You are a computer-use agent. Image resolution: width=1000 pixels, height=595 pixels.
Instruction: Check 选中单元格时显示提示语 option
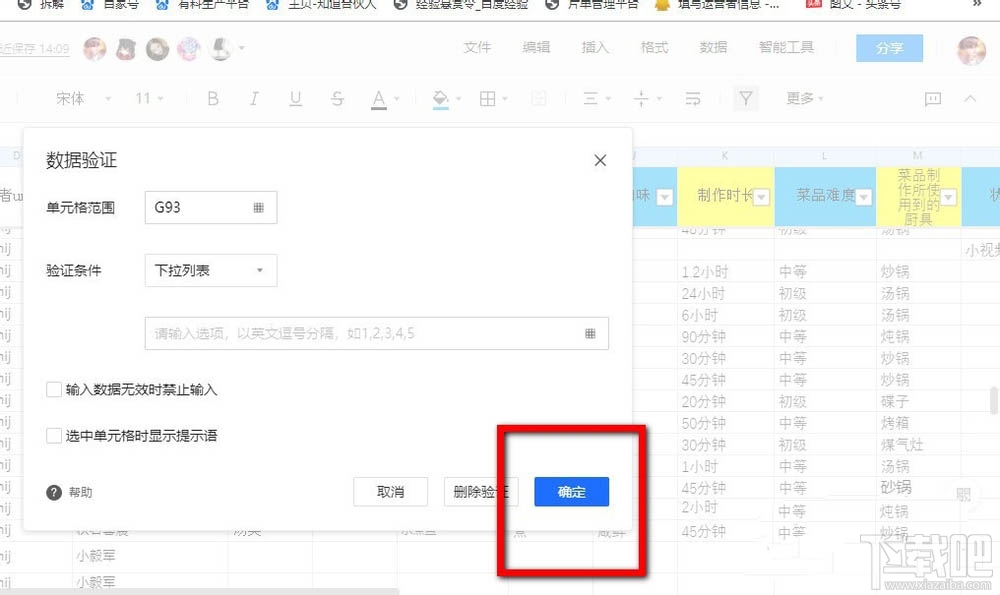(54, 435)
